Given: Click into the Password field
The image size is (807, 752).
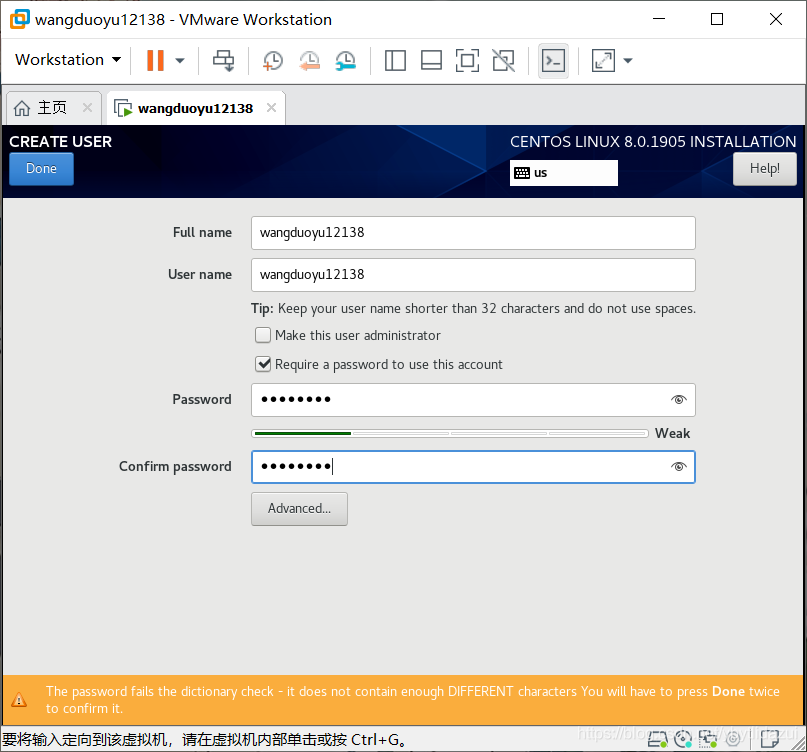Looking at the screenshot, I should (x=473, y=400).
